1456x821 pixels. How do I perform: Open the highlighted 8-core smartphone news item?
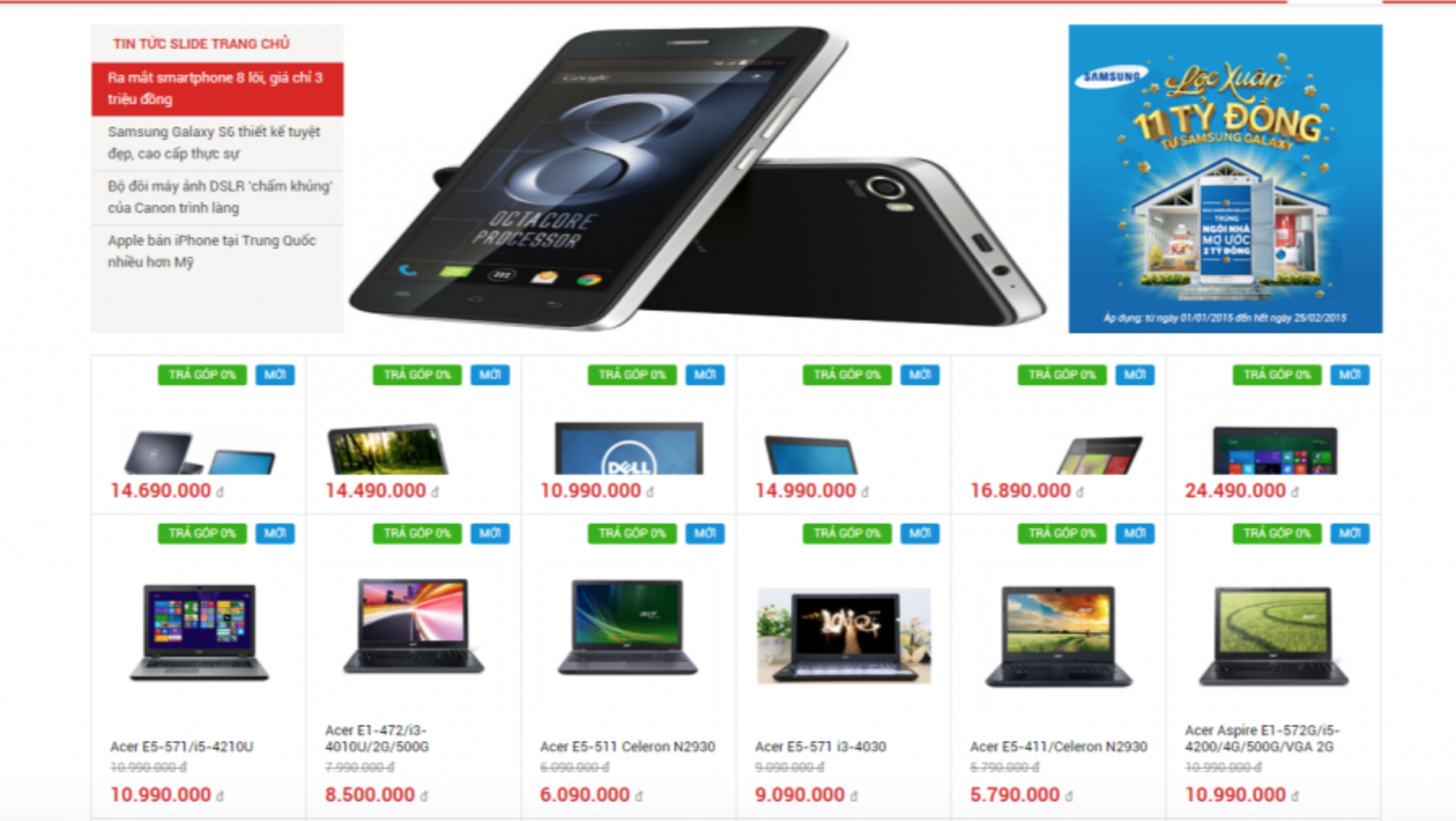click(217, 89)
